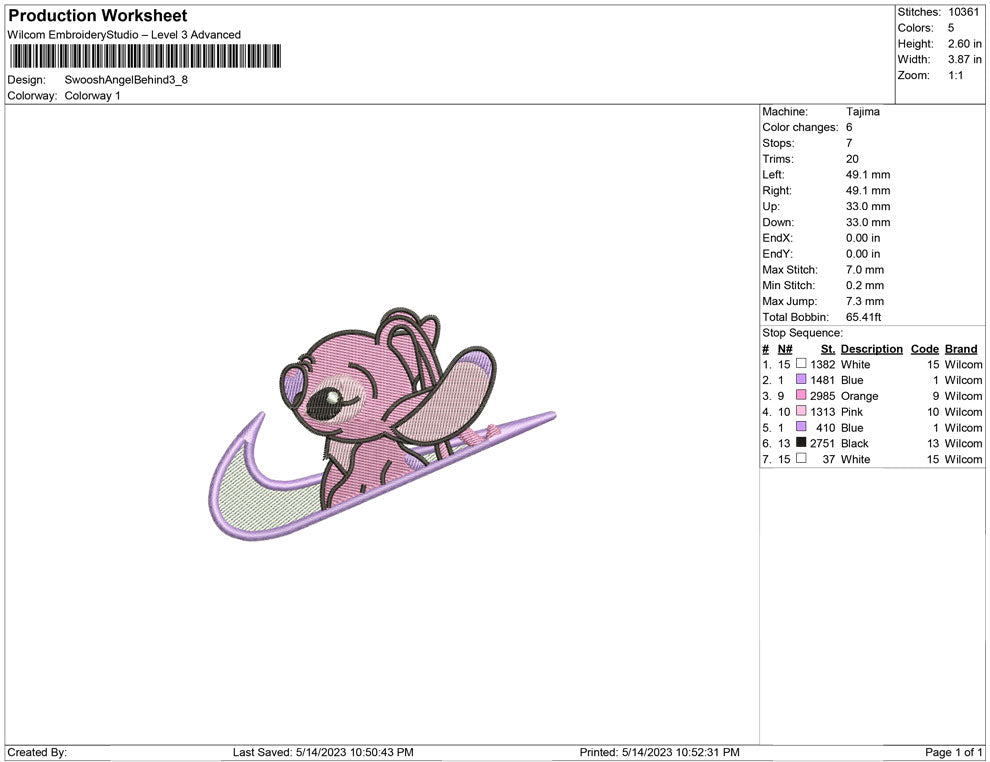
Task: Click the pink swatch labeled Orange
Action: (801, 395)
